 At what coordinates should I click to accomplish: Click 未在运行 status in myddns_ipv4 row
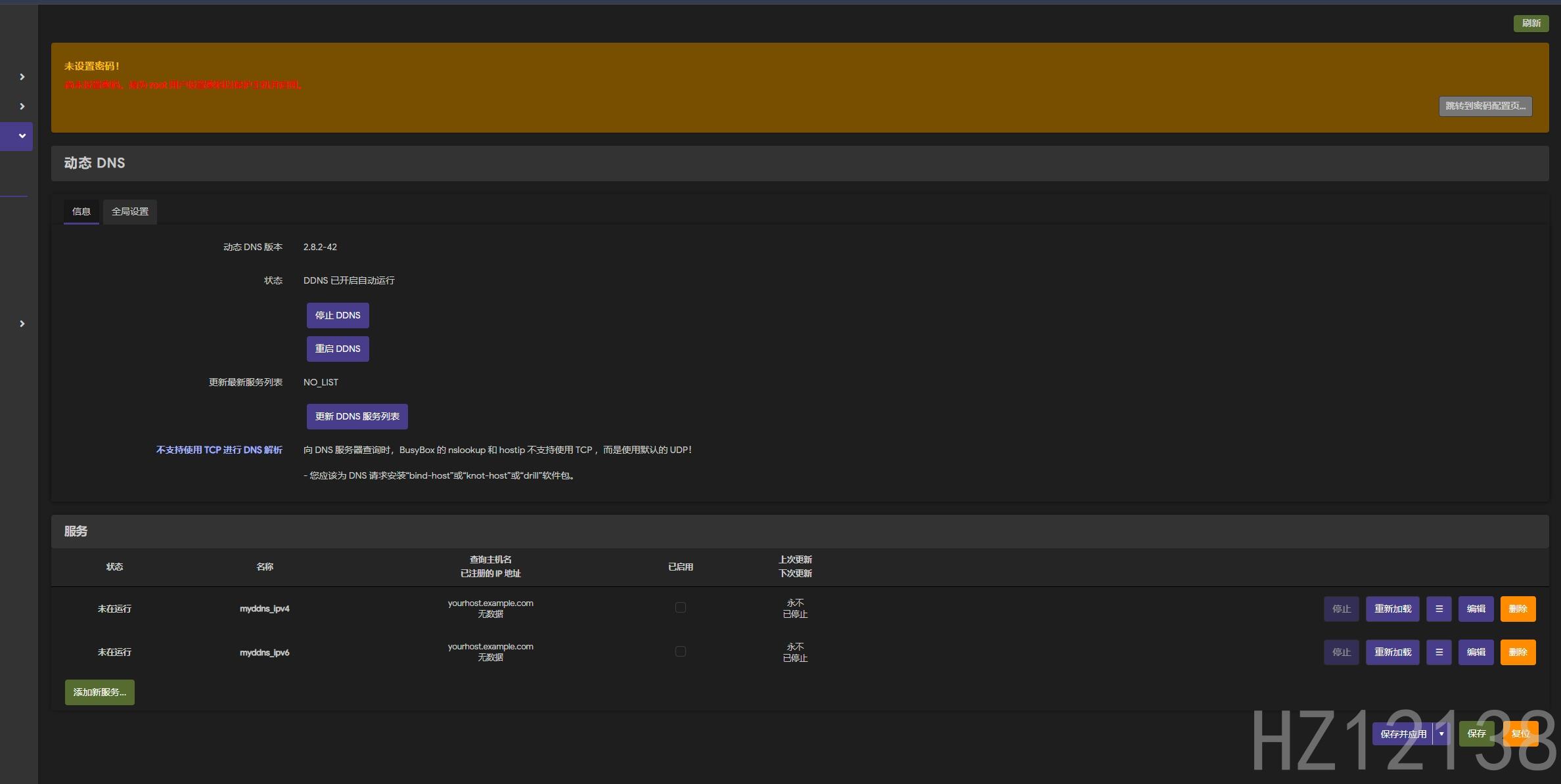[114, 609]
